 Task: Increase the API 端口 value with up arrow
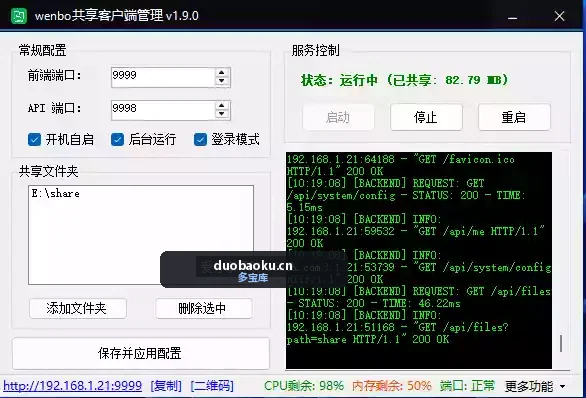point(222,105)
